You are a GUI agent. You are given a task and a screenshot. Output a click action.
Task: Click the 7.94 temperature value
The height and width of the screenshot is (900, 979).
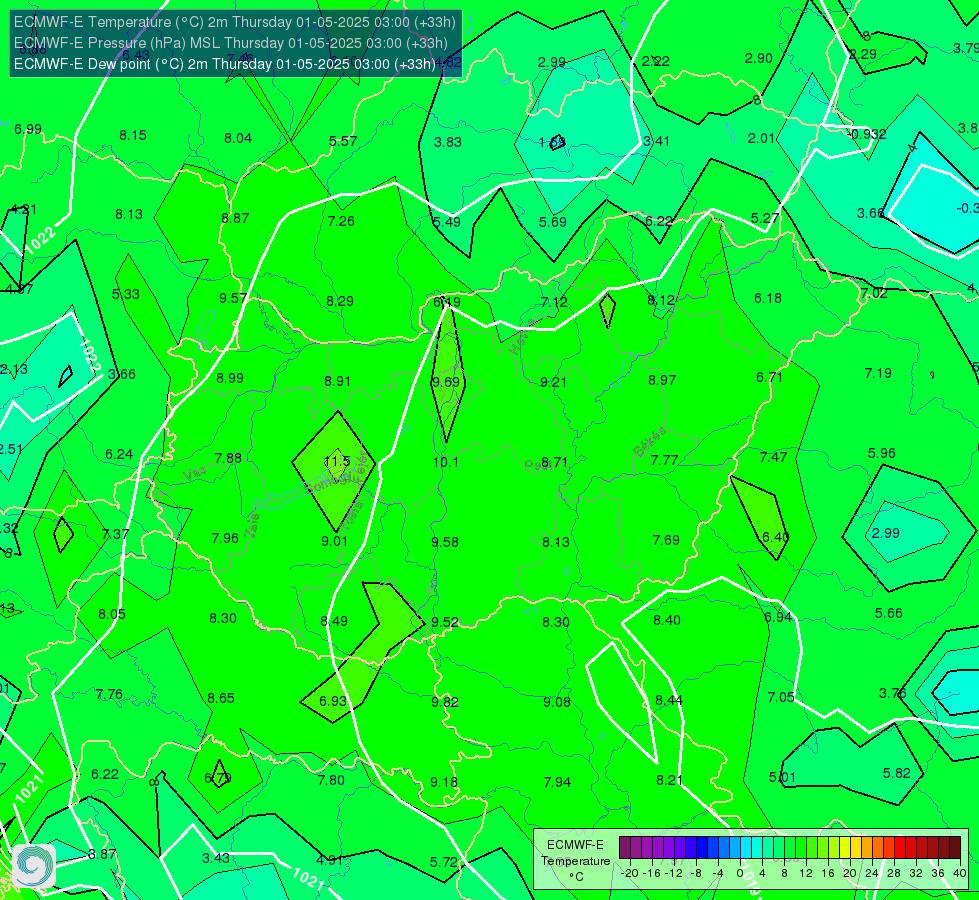(x=556, y=782)
